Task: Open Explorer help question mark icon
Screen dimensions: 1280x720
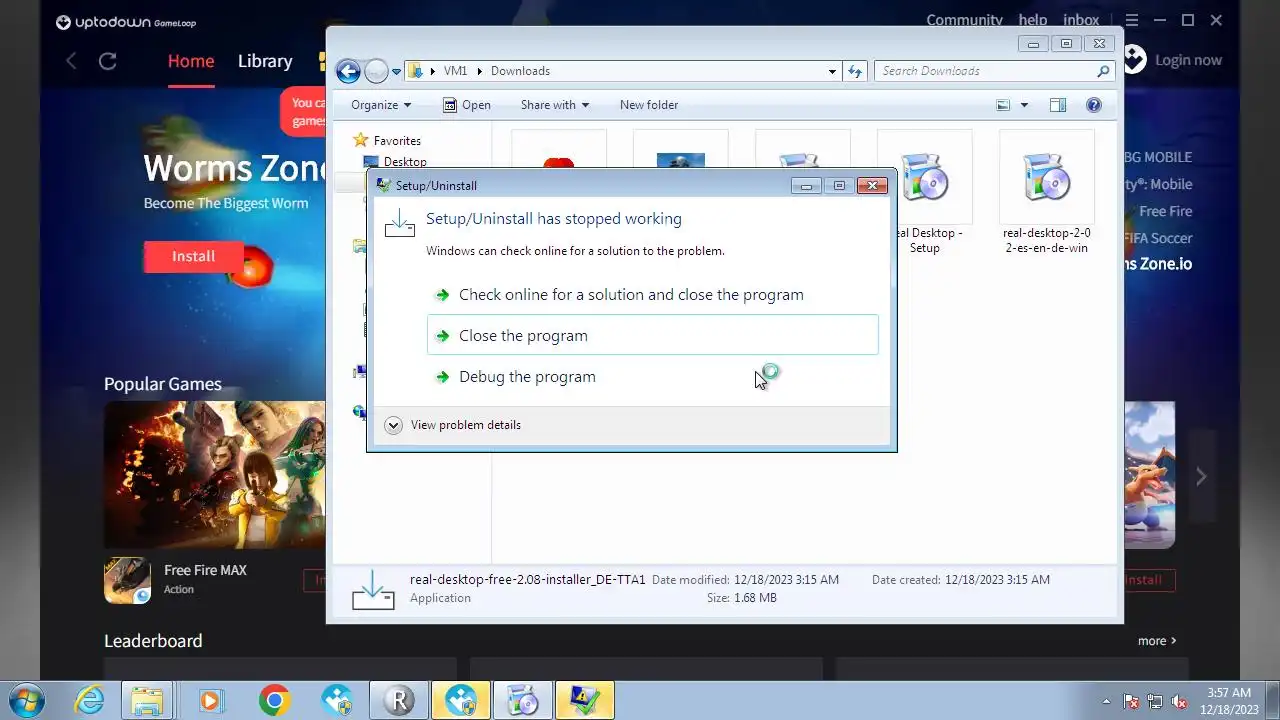Action: coord(1094,105)
